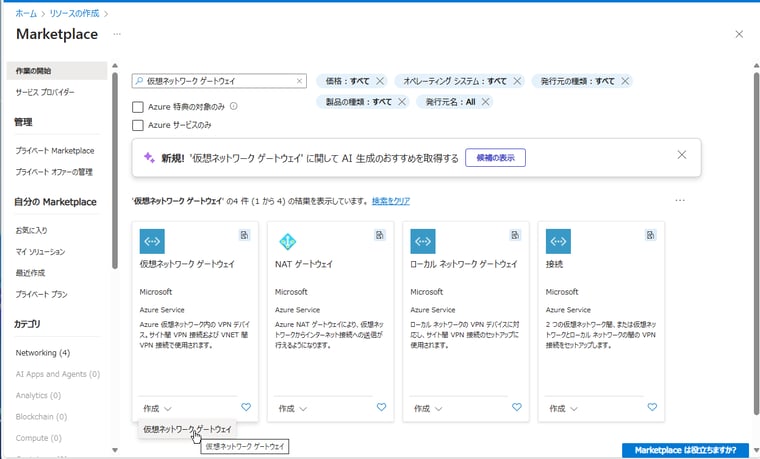
Task: Click the 仮想ネットワーク ゲートウェイ card icon
Action: 152,241
